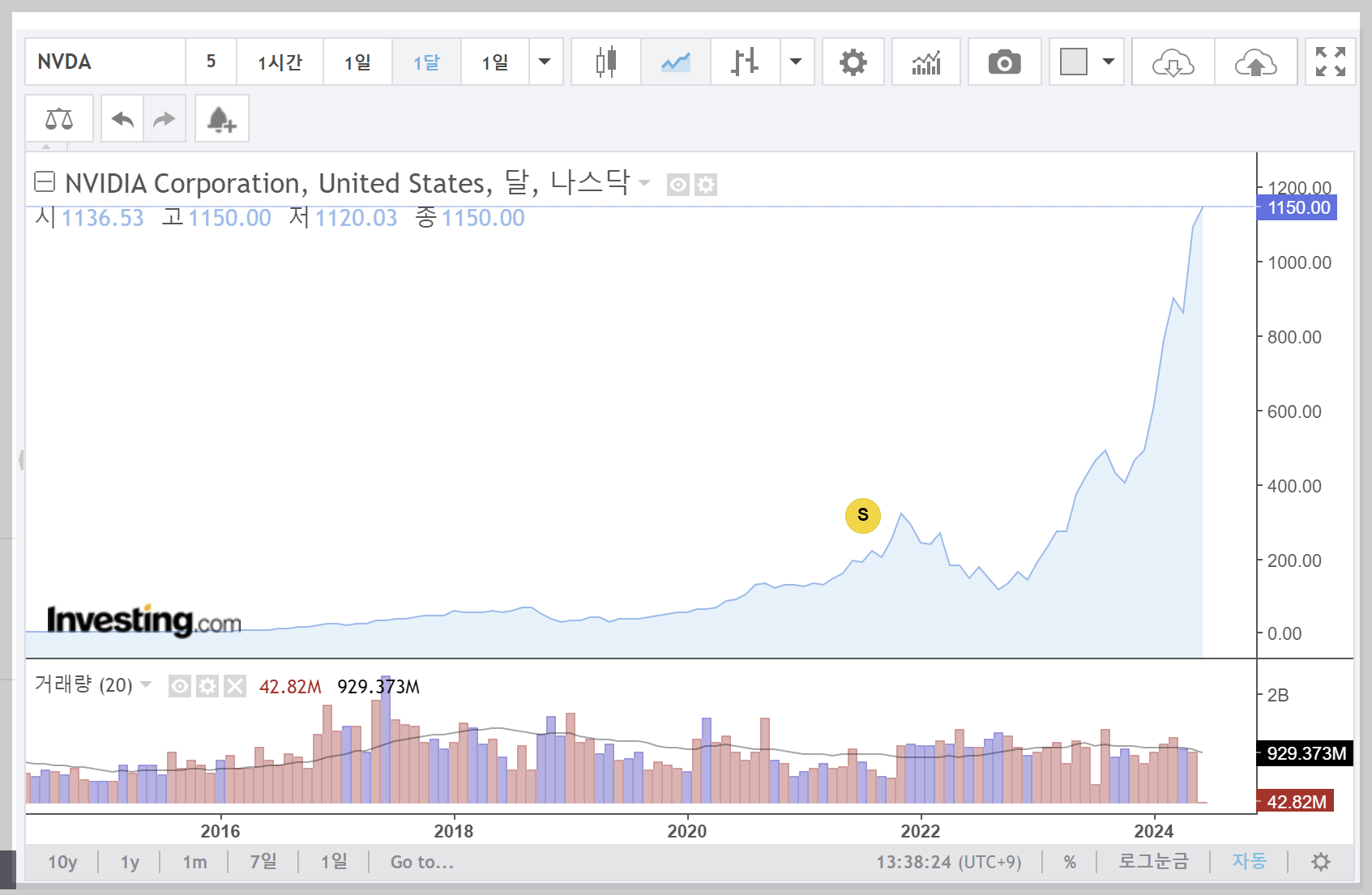
Task: Open the indicators menu
Action: click(x=925, y=62)
